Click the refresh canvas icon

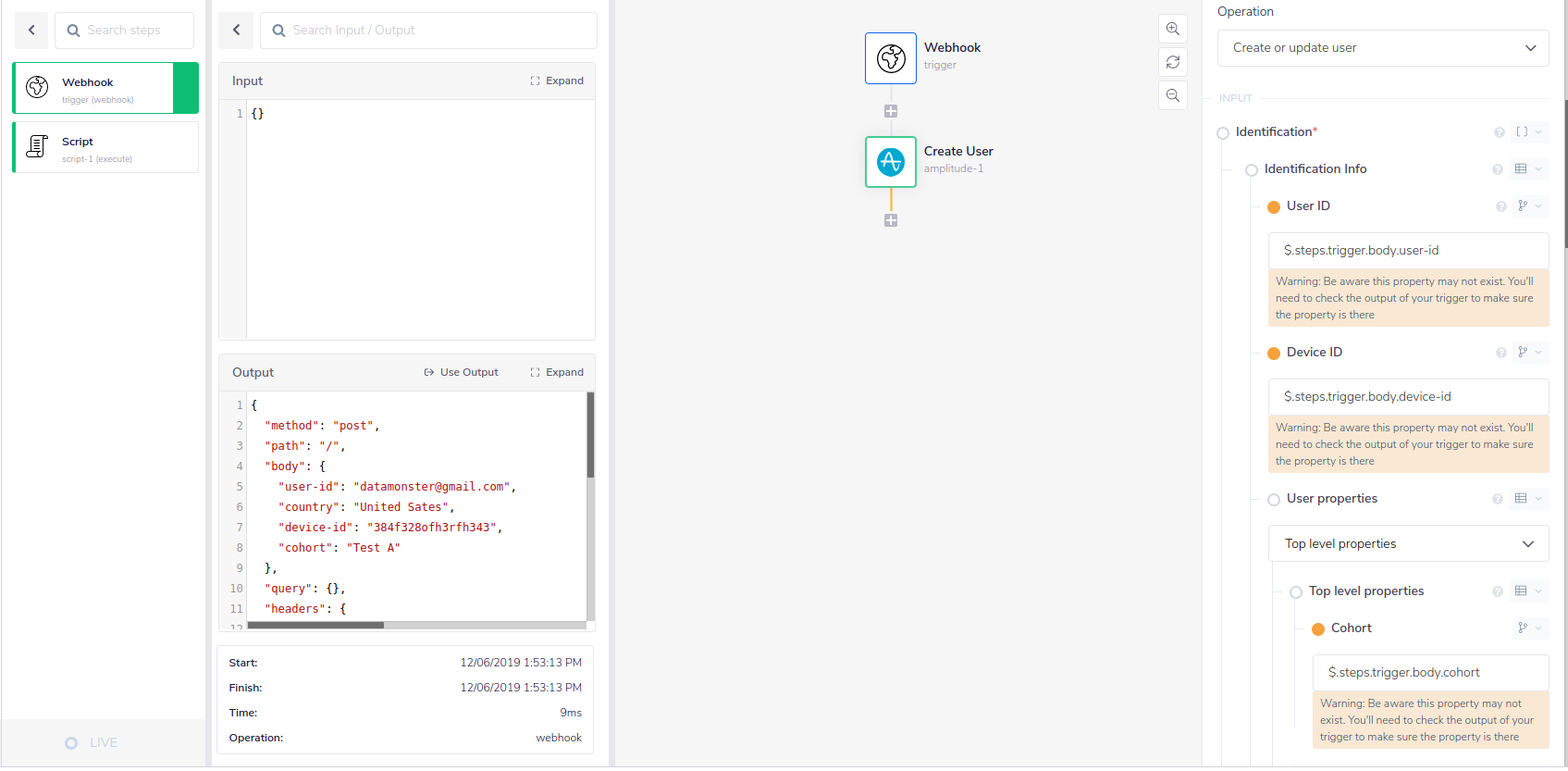pyautogui.click(x=1172, y=62)
